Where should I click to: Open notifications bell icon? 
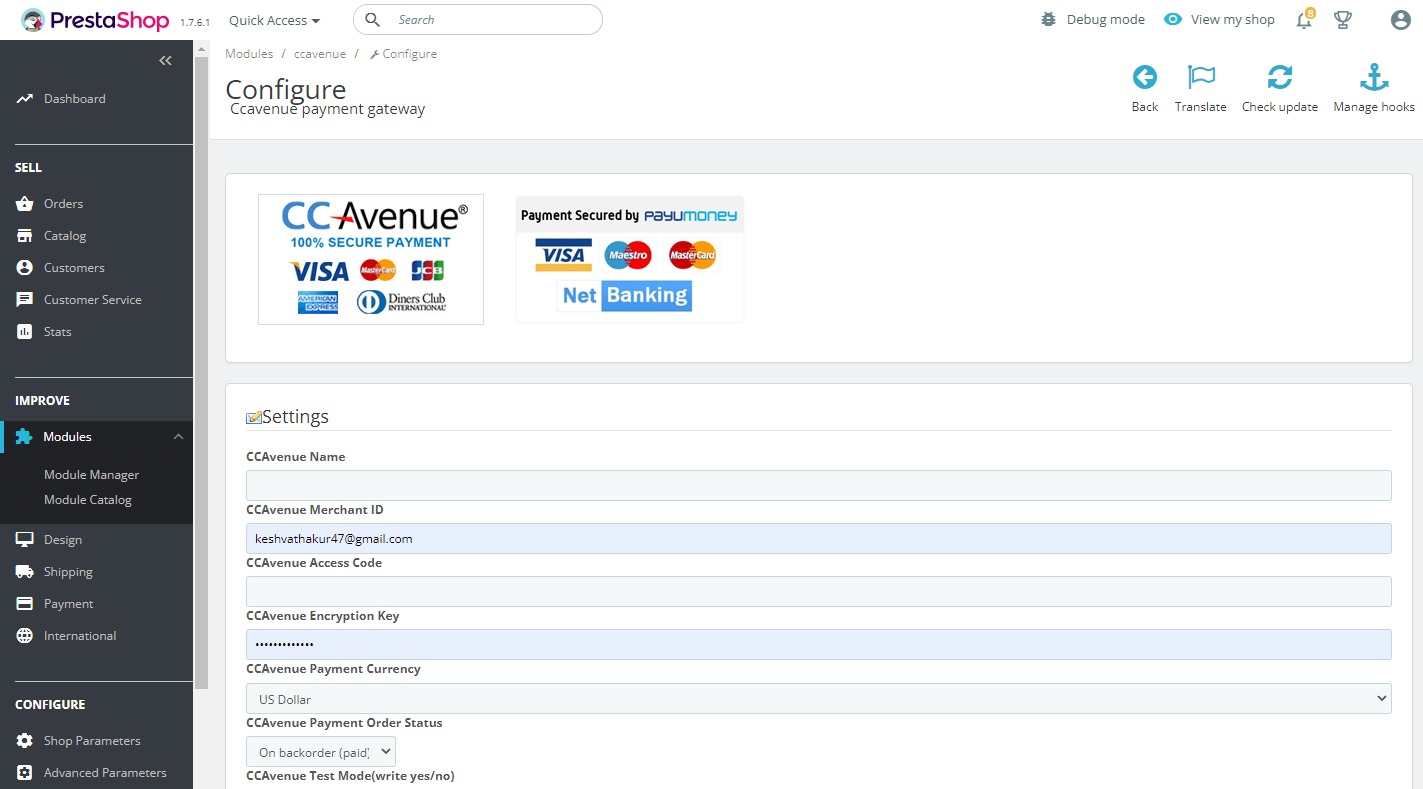pyautogui.click(x=1304, y=19)
